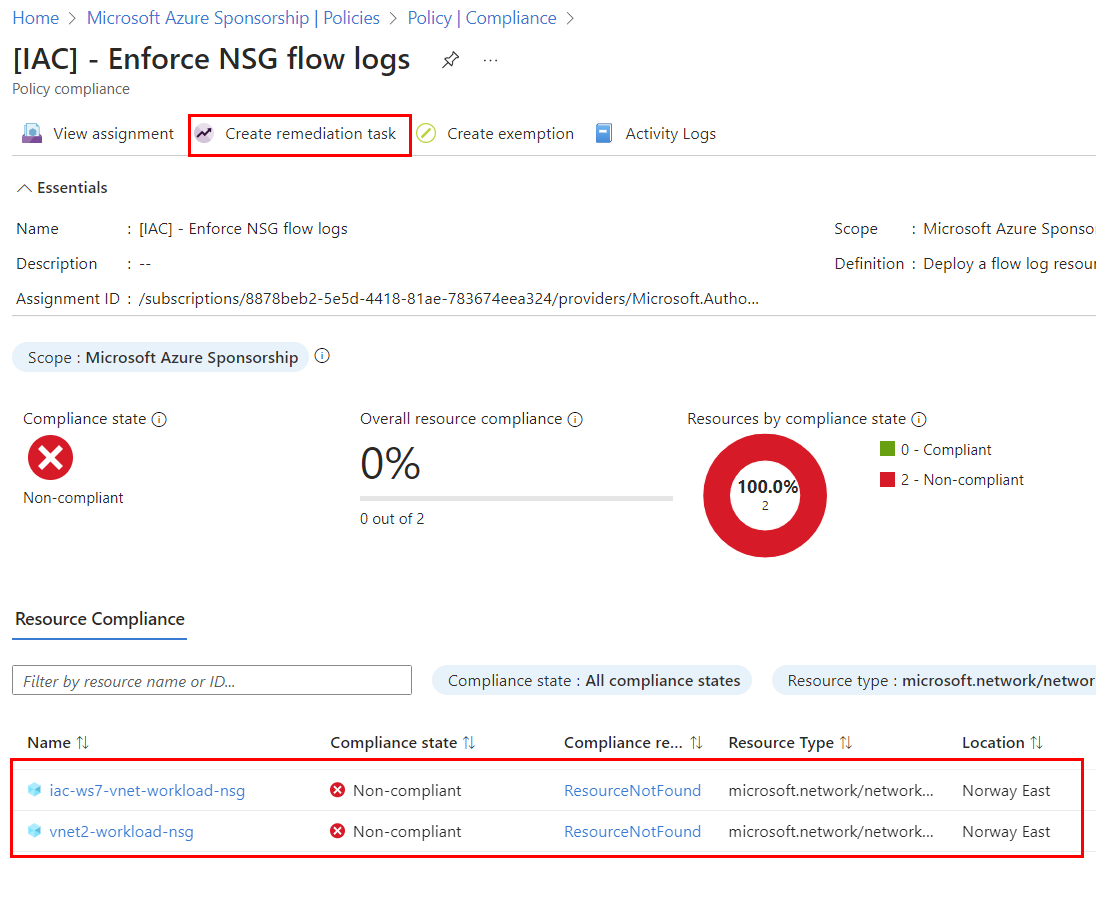Click info icon by Resources by compliance state
Image resolution: width=1096 pixels, height=899 pixels.
[x=919, y=419]
